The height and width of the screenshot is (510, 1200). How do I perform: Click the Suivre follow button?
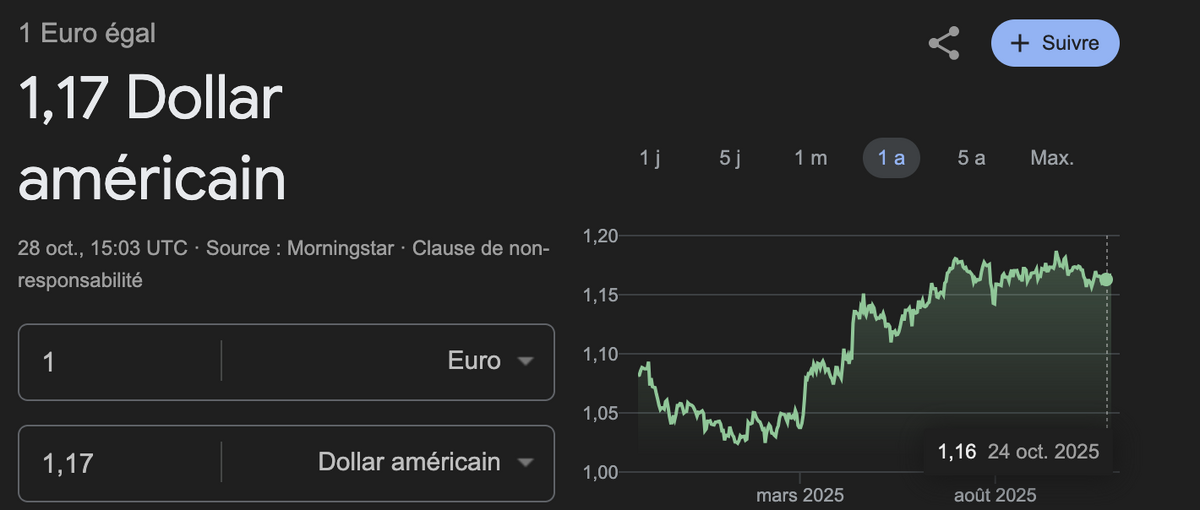[x=1055, y=44]
